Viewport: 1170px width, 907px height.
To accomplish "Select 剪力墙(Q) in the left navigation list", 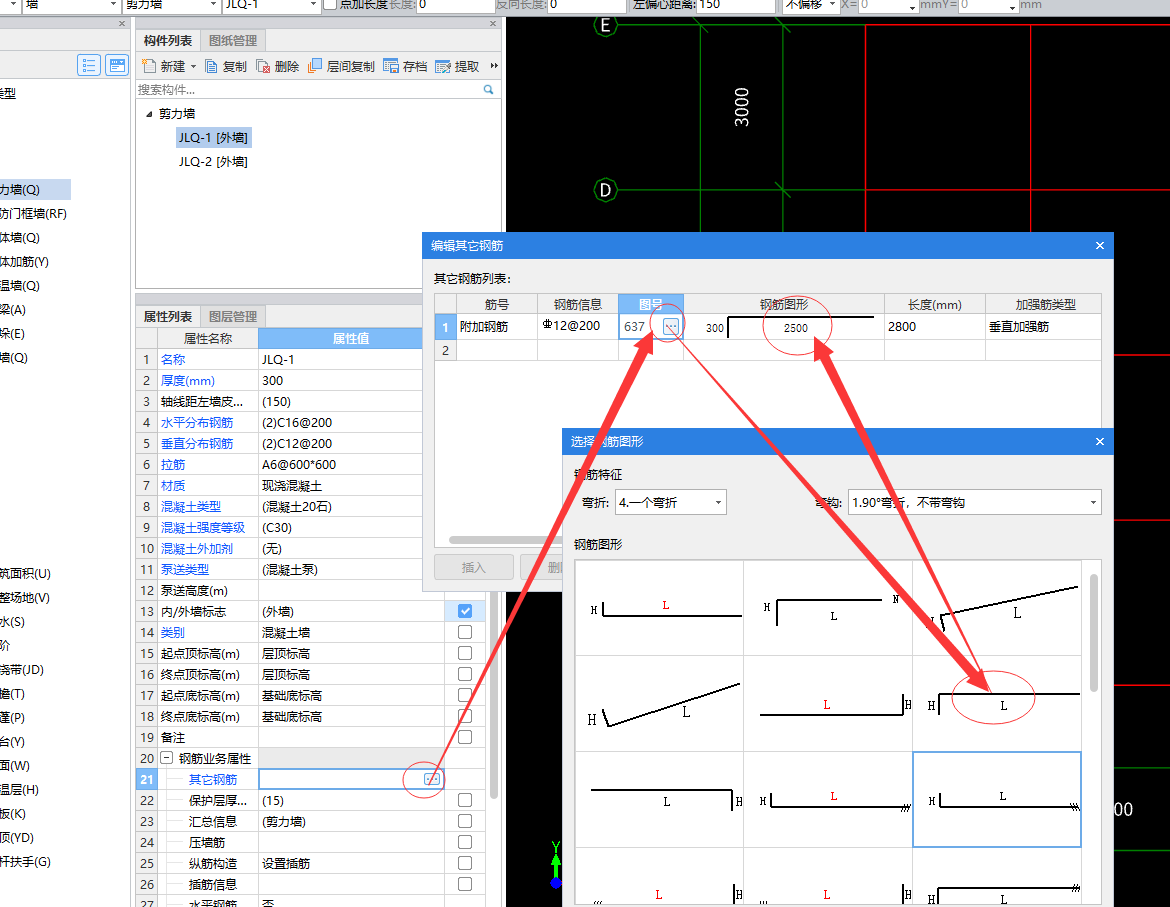I will [x=35, y=189].
